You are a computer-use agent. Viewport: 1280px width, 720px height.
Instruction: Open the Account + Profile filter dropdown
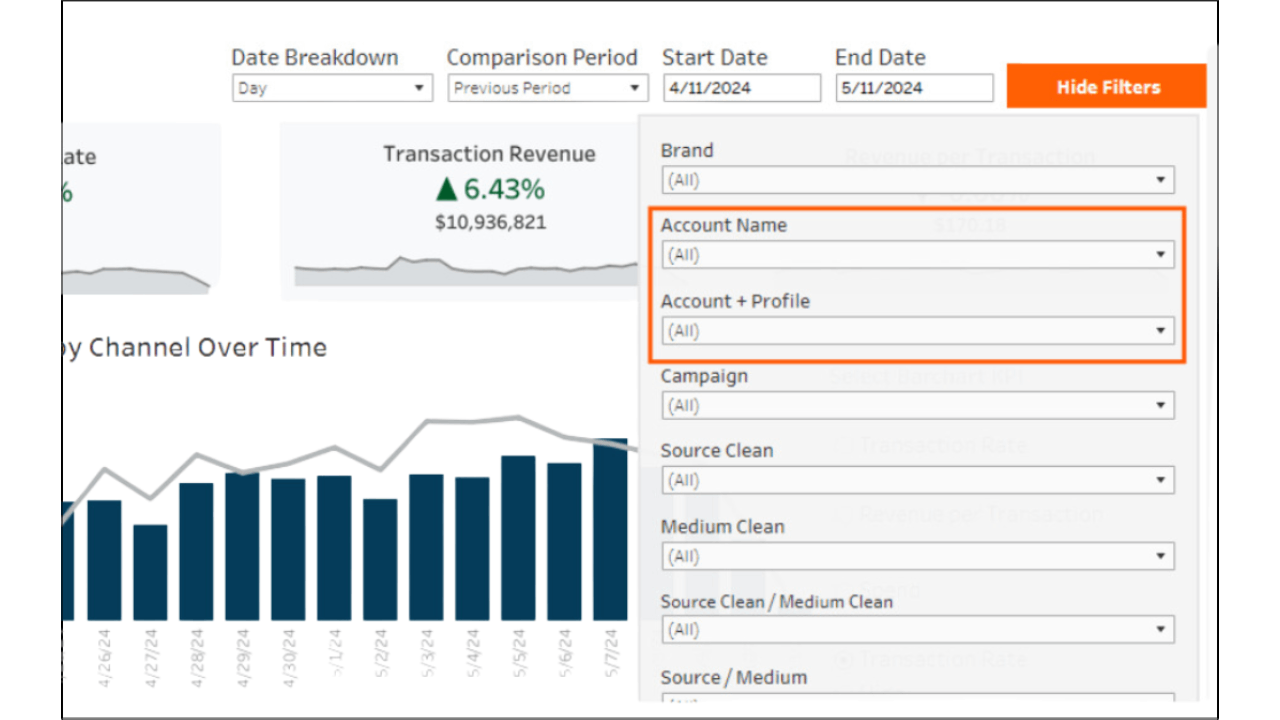click(917, 330)
